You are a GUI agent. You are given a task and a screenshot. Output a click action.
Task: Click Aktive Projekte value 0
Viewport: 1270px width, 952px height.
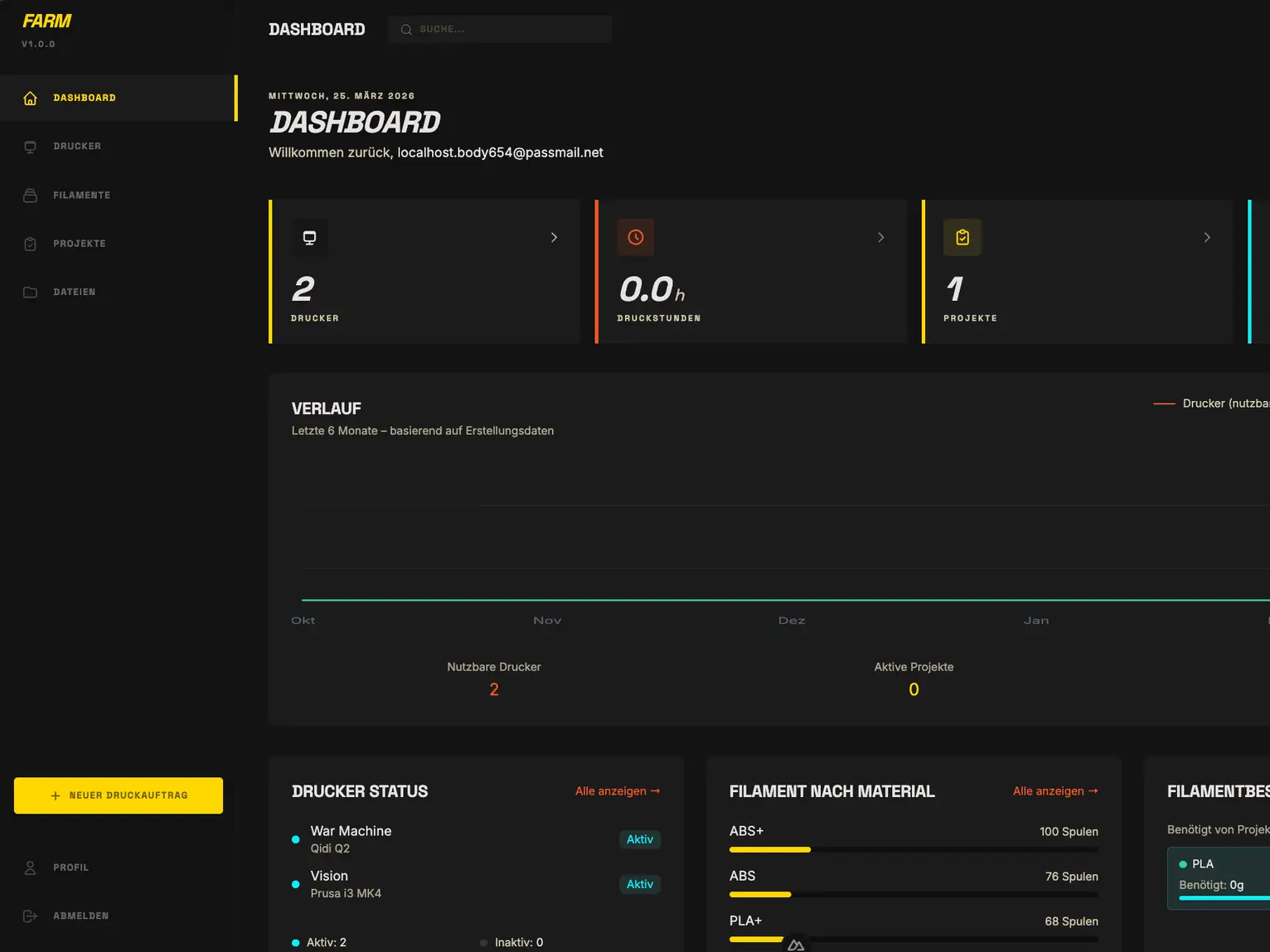click(914, 689)
